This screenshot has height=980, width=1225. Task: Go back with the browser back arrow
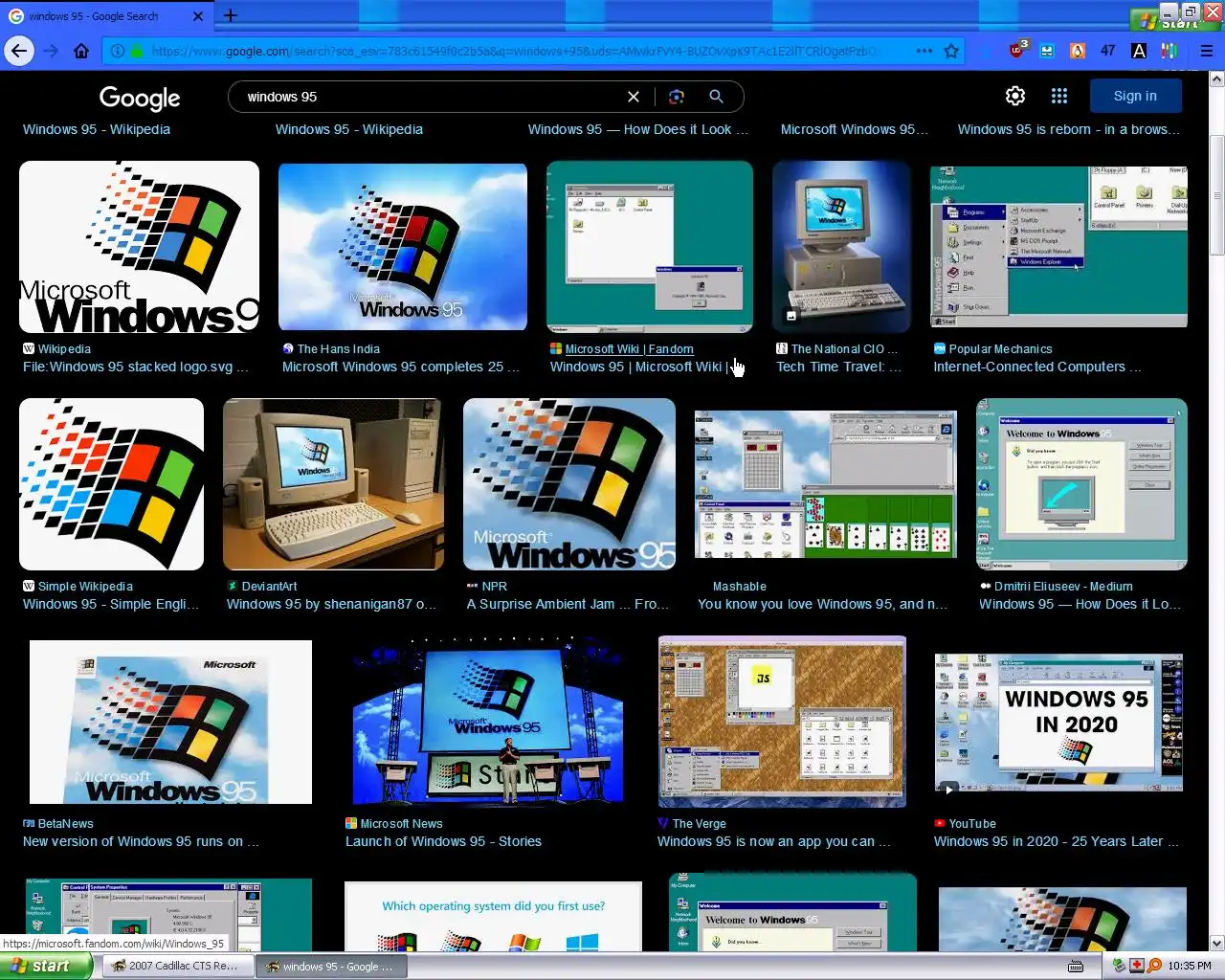19,51
